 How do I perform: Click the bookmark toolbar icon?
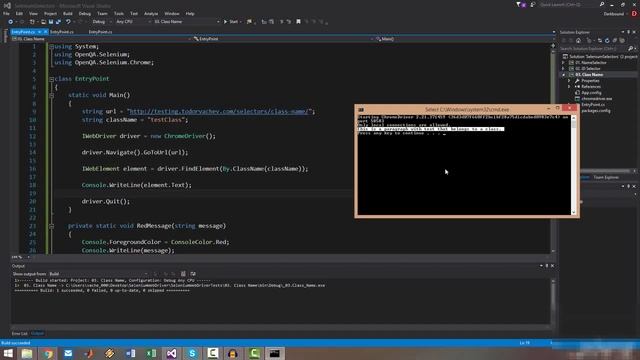point(298,22)
